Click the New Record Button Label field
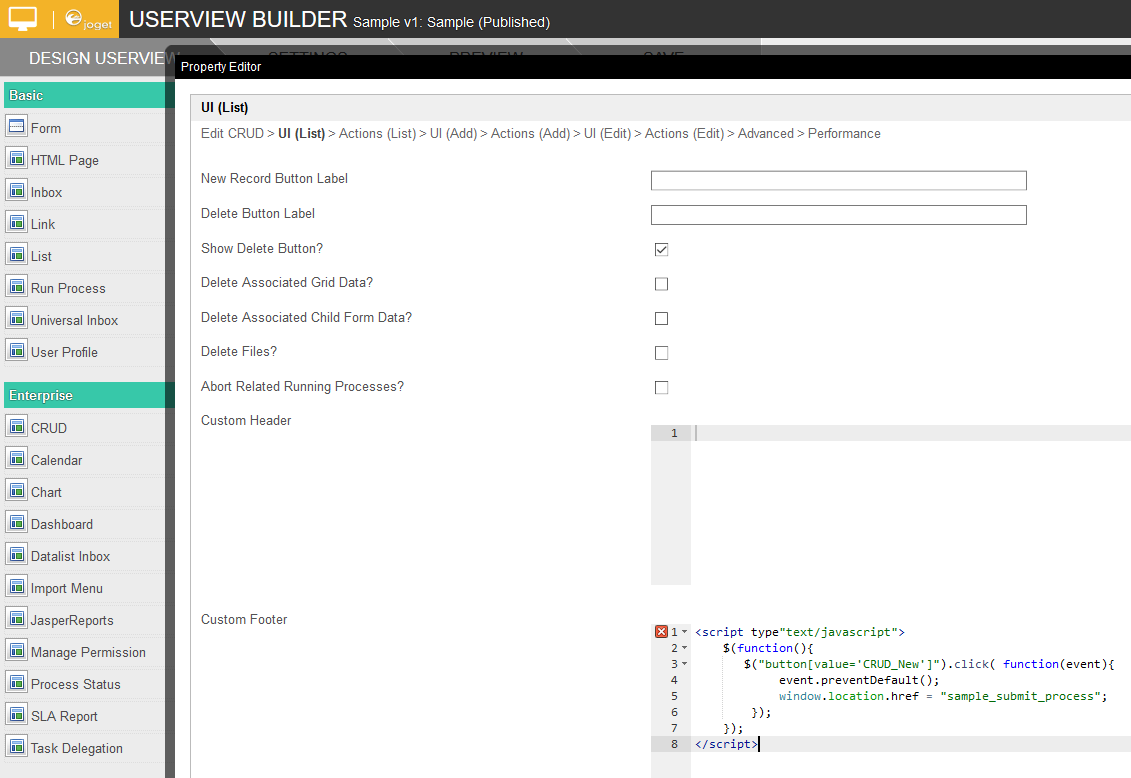This screenshot has height=778, width=1131. coord(838,180)
